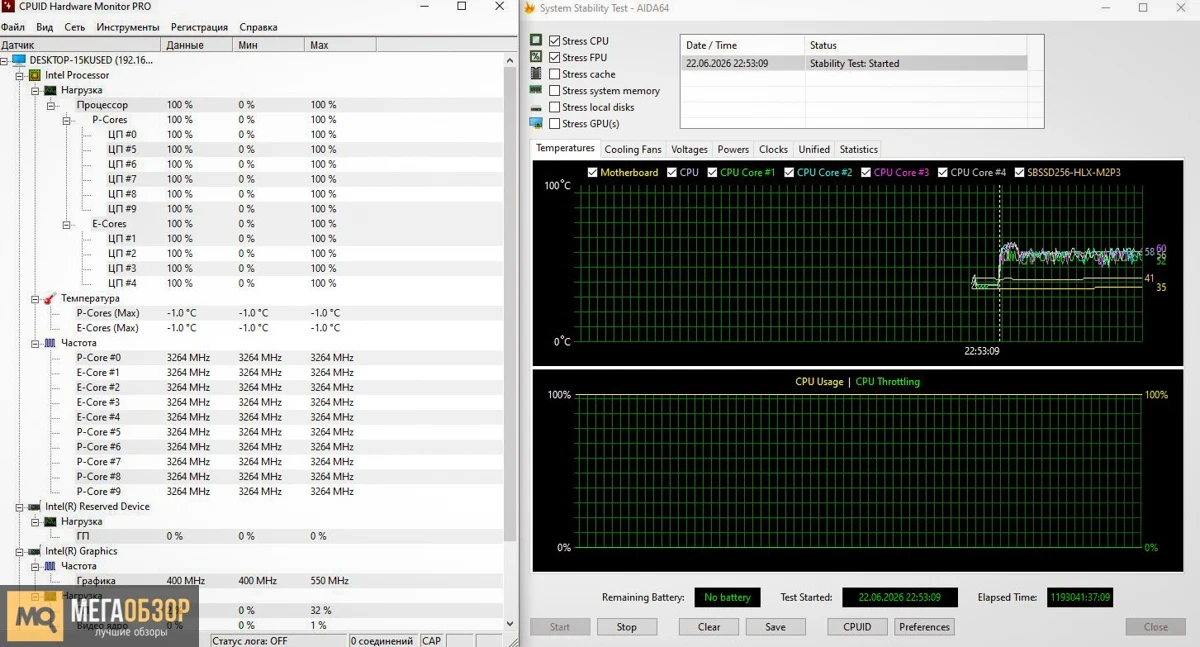
Task: Click the frequency wave icon beside Частота under Intel Processor
Action: (x=50, y=343)
